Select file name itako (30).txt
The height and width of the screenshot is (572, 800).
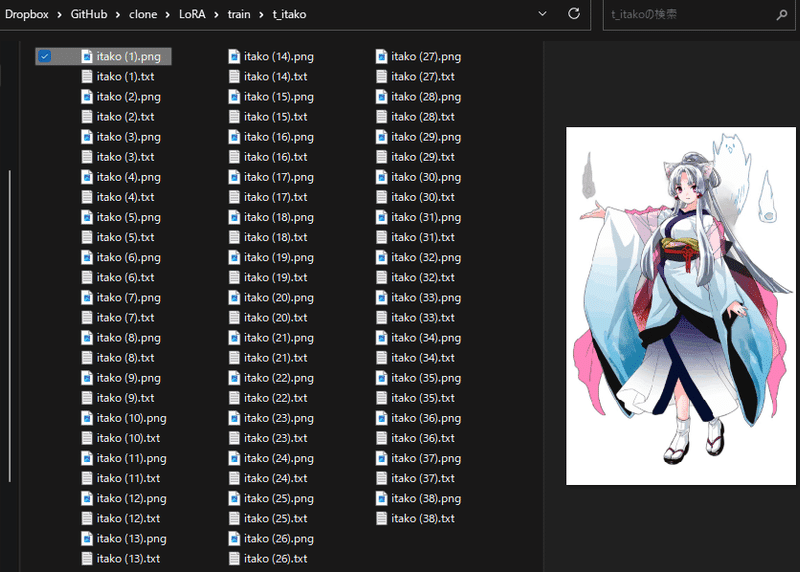(x=423, y=197)
